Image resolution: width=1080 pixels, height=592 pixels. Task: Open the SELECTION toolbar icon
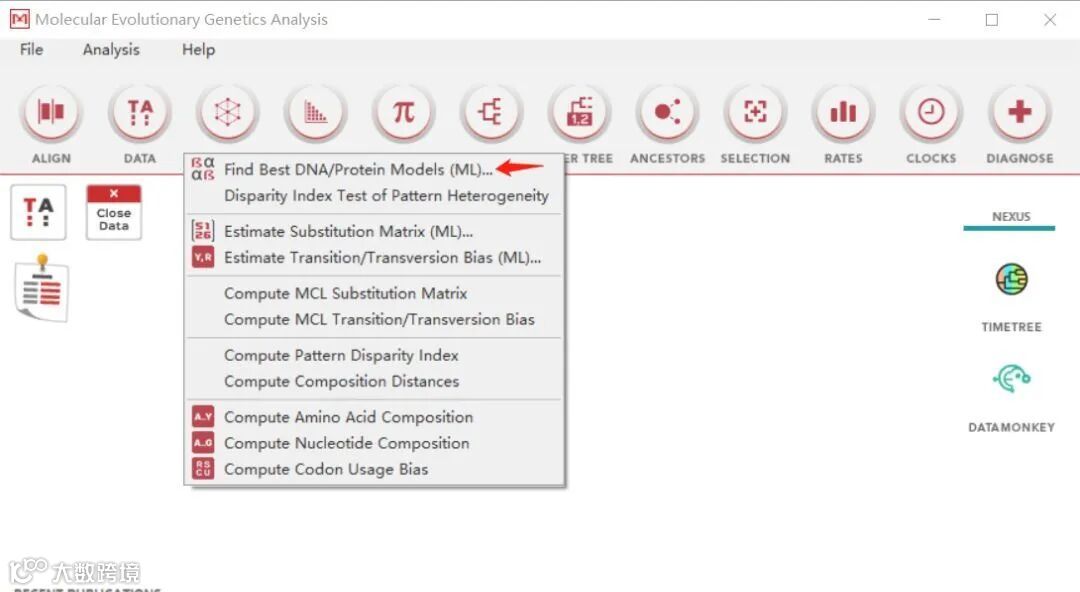[755, 112]
